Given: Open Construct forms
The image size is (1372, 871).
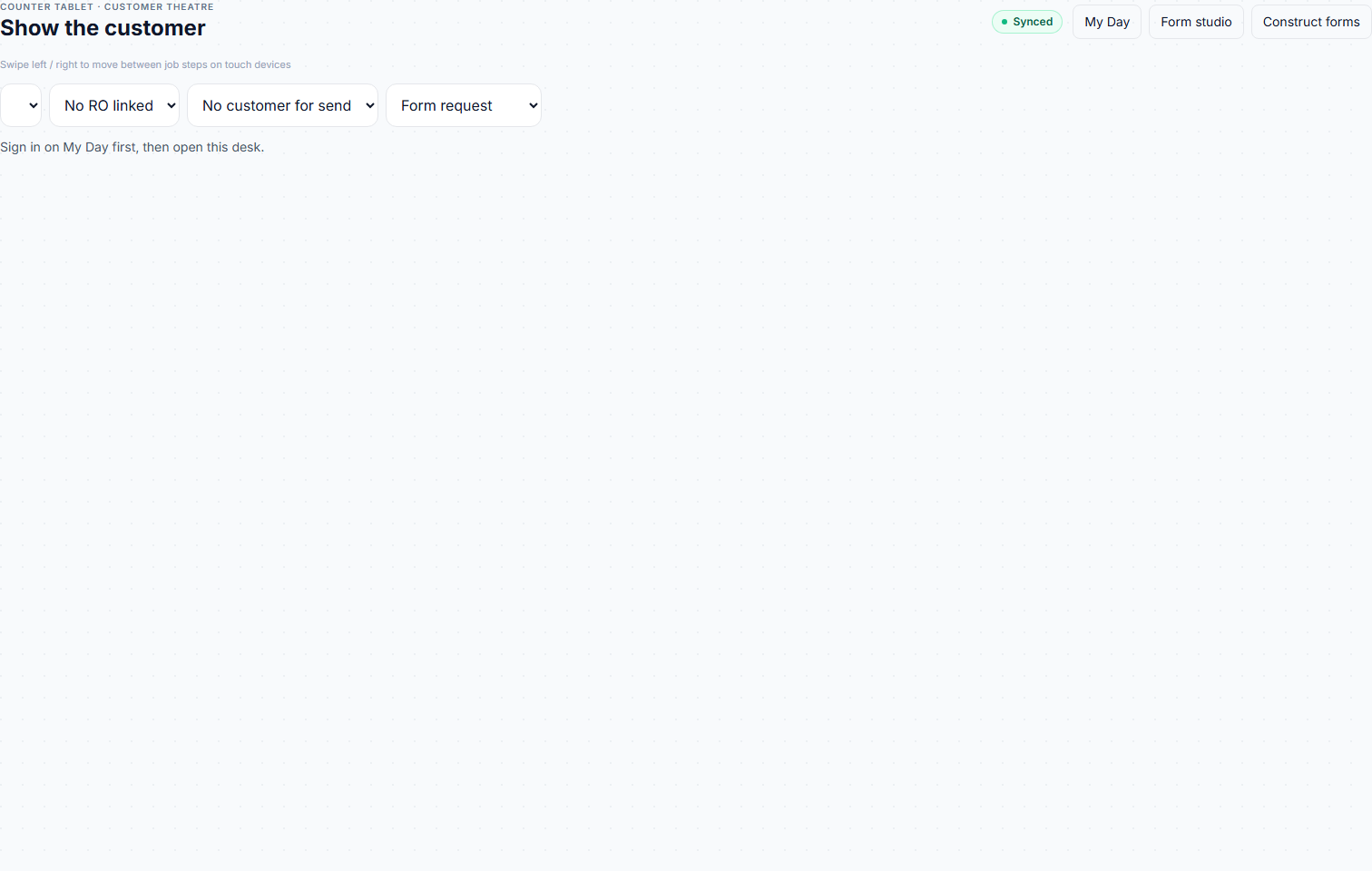Looking at the screenshot, I should [1311, 22].
